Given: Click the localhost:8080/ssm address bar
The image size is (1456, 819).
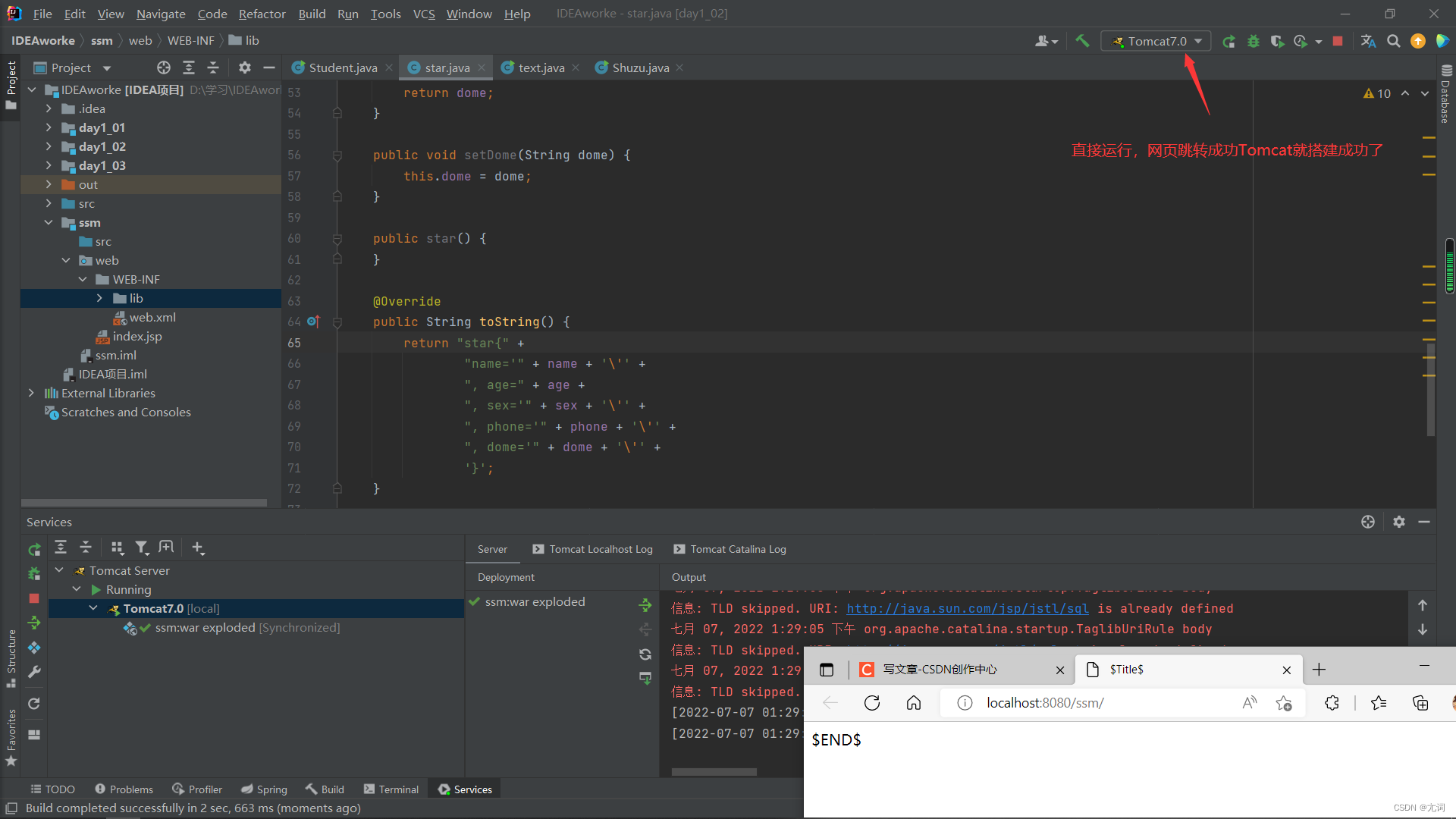Looking at the screenshot, I should point(1044,703).
